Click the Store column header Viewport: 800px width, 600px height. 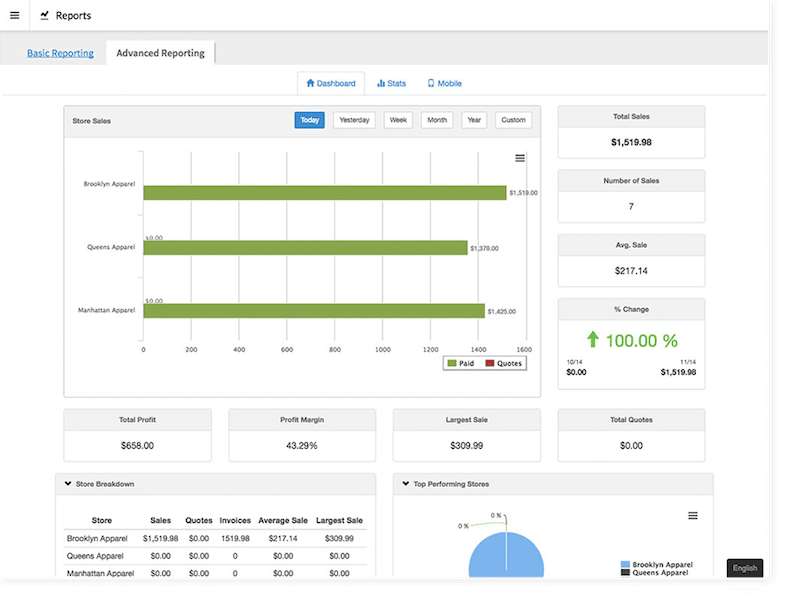[x=102, y=520]
